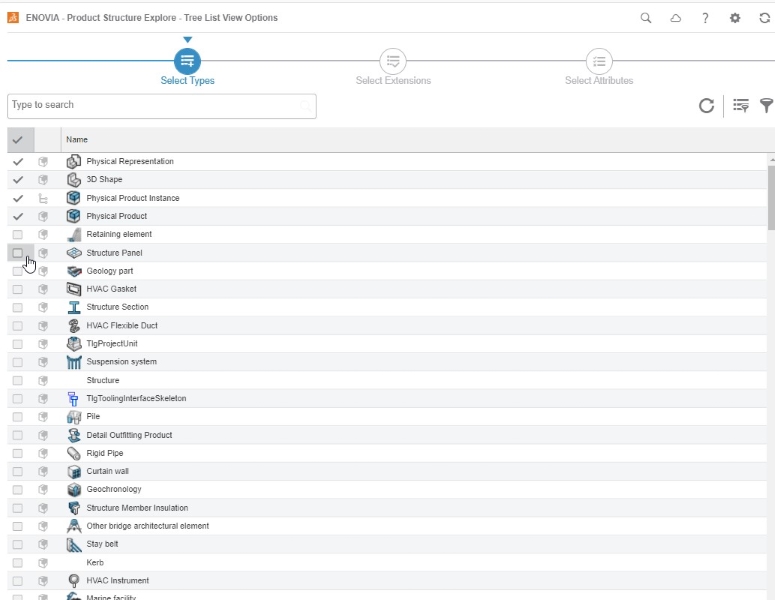Click the TlgProjectUnit type icon
Screen dimensions: 775x600
(x=74, y=343)
